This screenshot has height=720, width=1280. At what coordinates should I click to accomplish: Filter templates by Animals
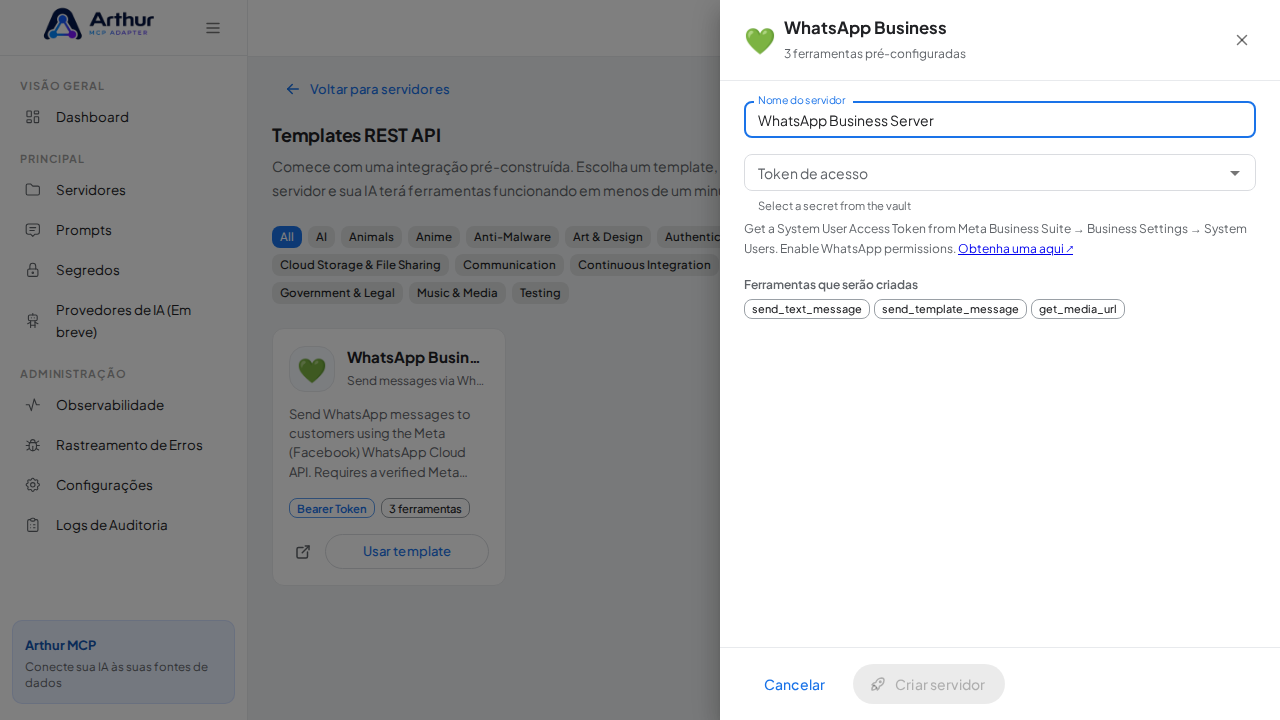click(371, 237)
